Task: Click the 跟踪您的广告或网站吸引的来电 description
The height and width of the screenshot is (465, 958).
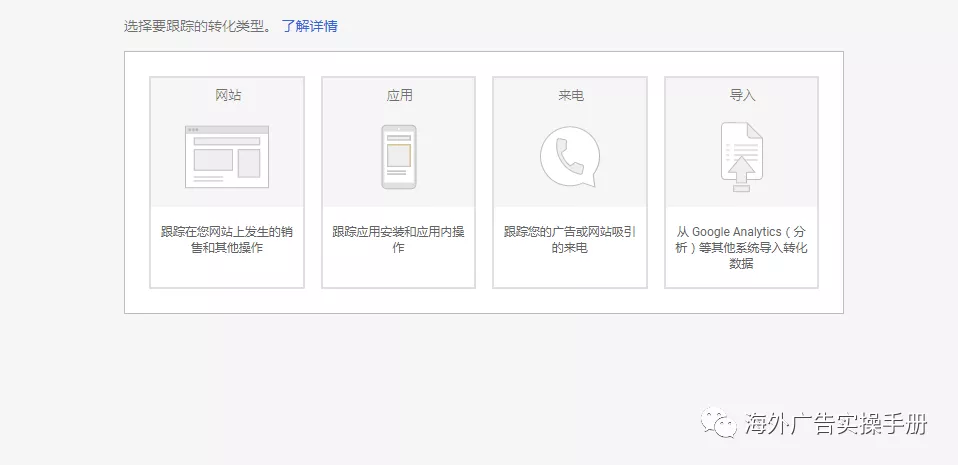Action: pos(569,239)
